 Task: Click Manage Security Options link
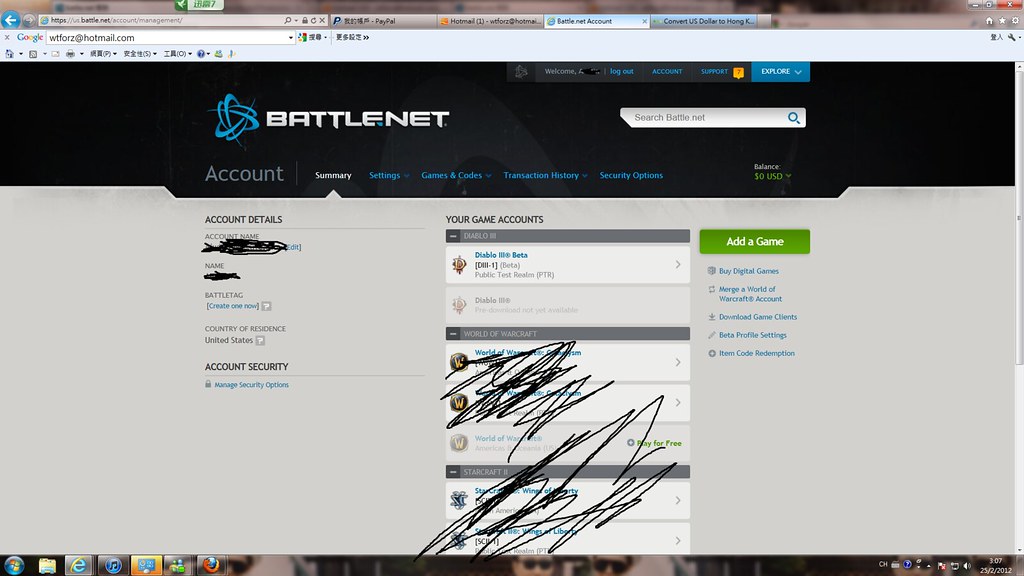251,385
